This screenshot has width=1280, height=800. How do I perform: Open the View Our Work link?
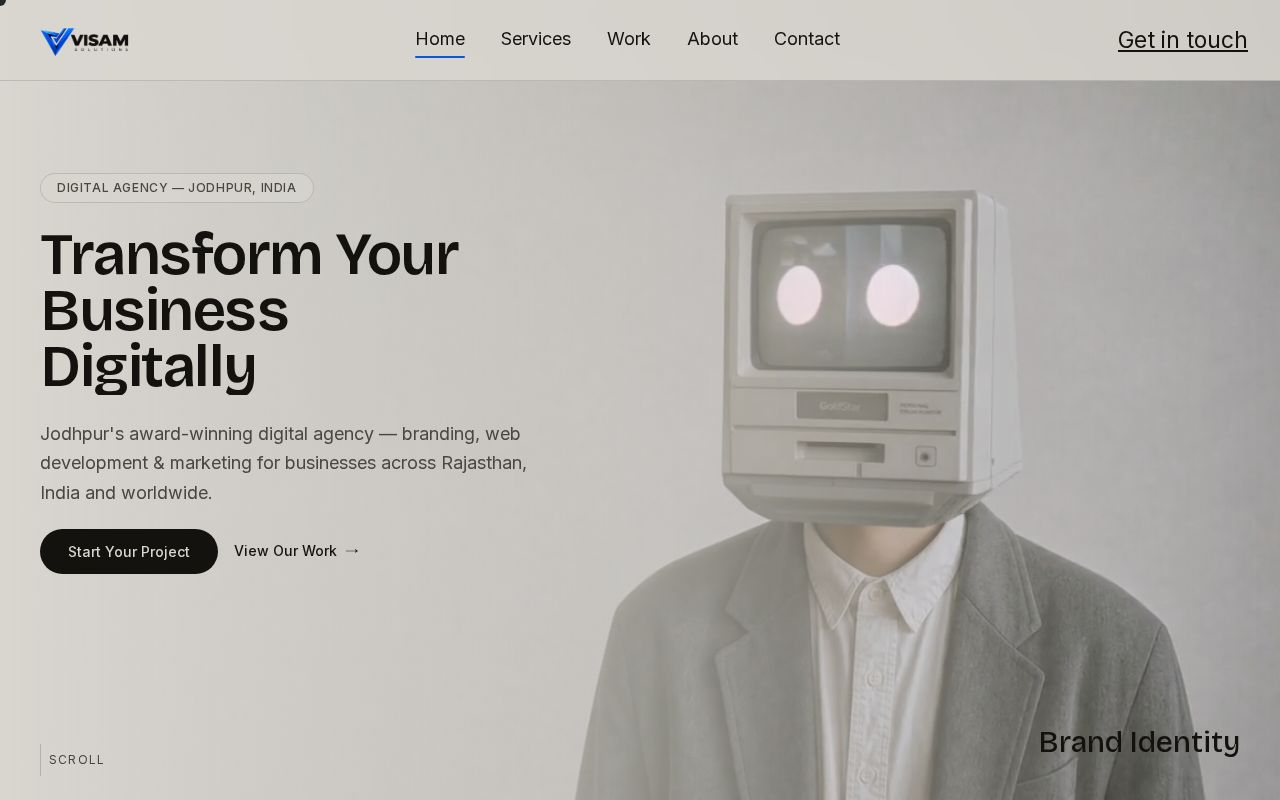tap(297, 551)
